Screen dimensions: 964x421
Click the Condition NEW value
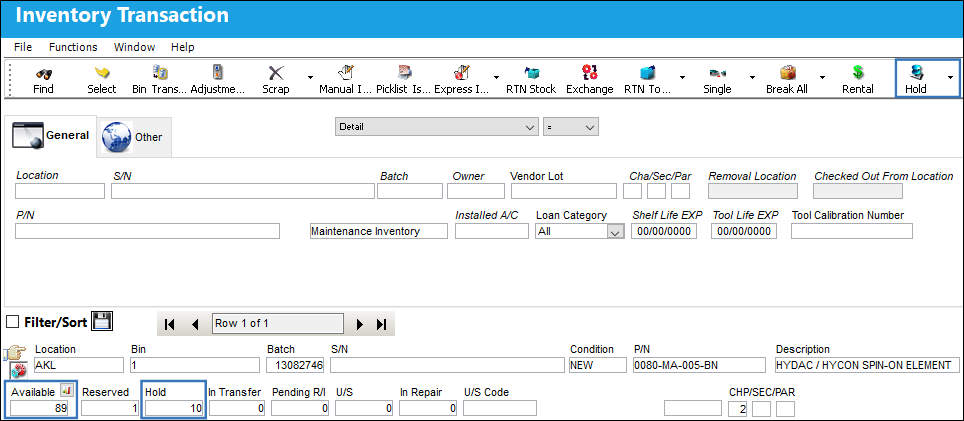(x=598, y=365)
